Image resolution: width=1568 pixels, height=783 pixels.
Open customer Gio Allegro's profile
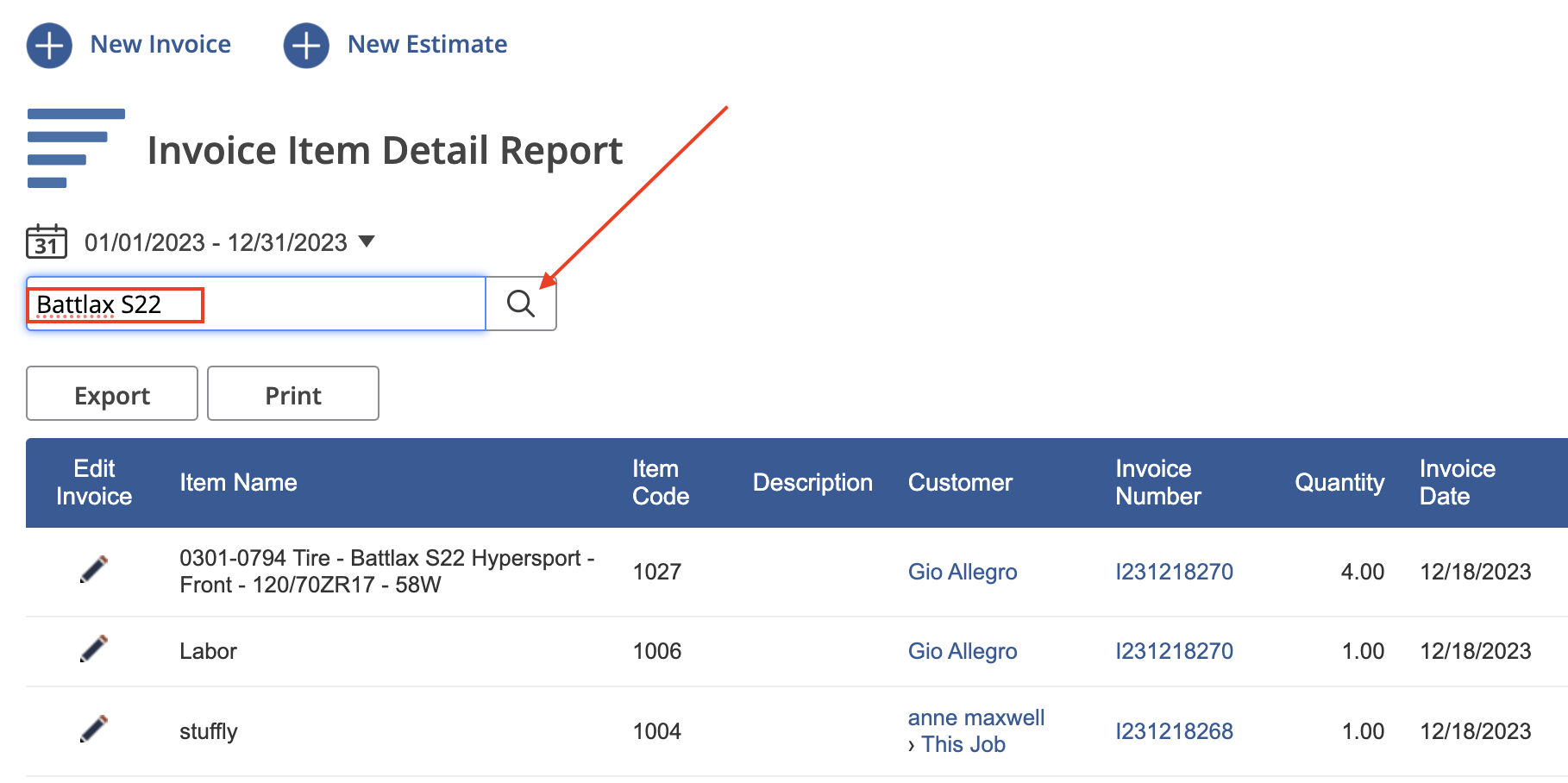tap(962, 571)
